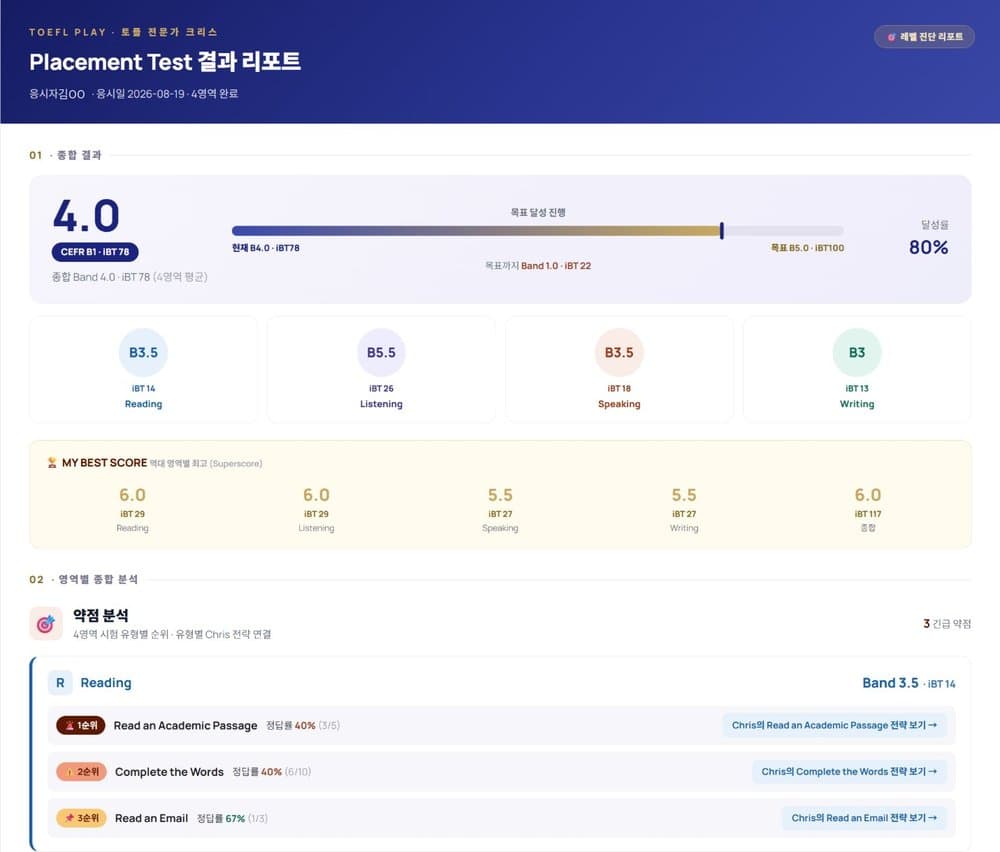Screen dimensions: 1000x852
Task: Click the B3.5 circle on the Speaking card
Action: click(619, 353)
